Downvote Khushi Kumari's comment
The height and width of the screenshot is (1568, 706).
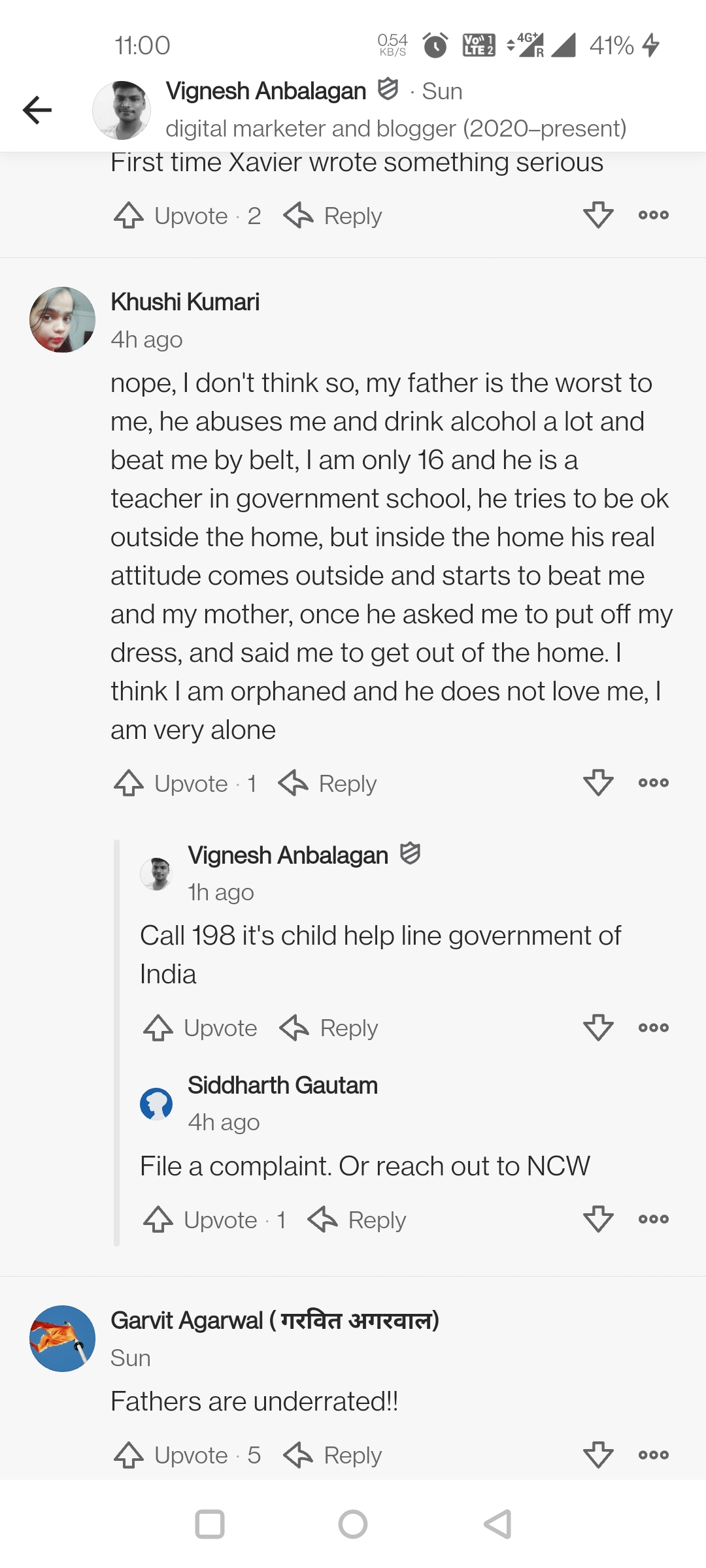pos(598,782)
